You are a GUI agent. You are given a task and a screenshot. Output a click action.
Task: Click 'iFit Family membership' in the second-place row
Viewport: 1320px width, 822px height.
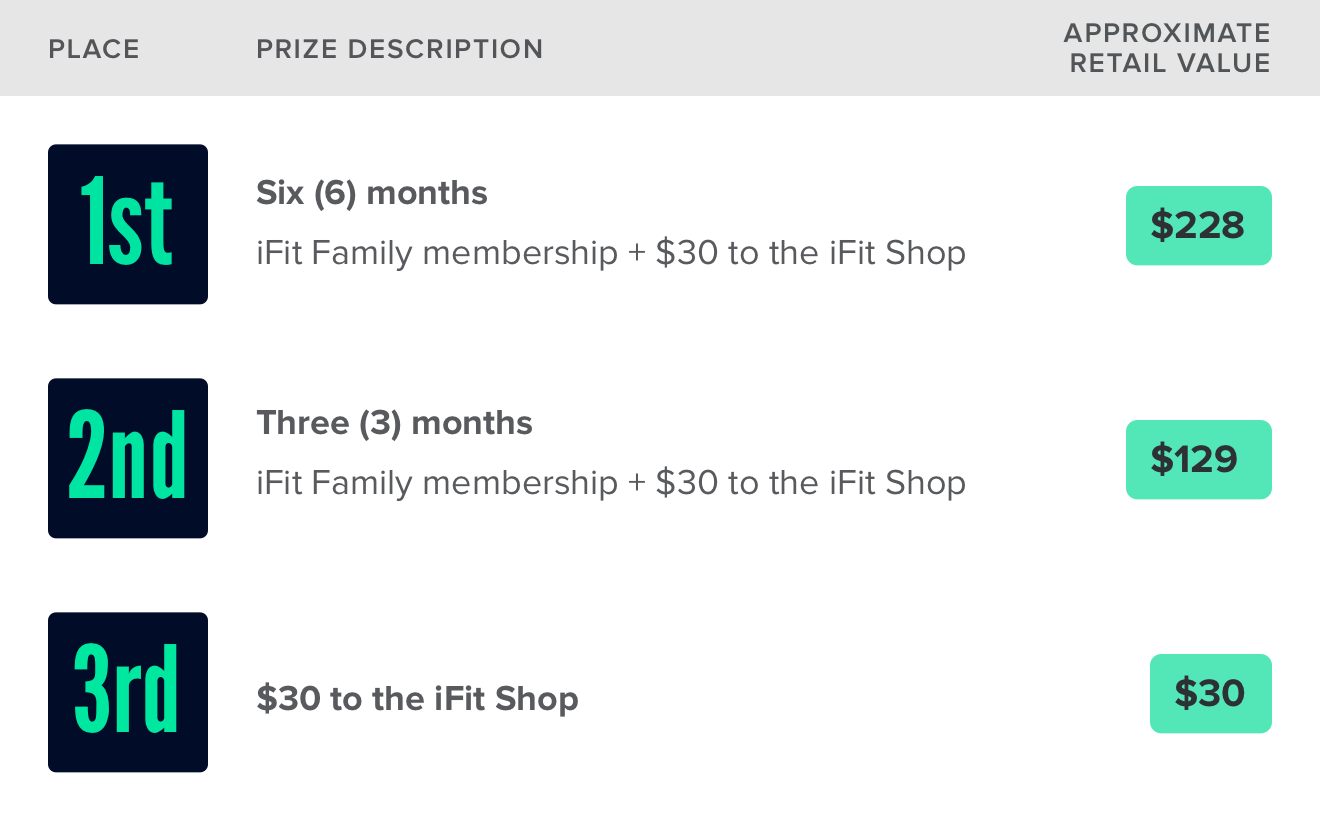pos(437,484)
